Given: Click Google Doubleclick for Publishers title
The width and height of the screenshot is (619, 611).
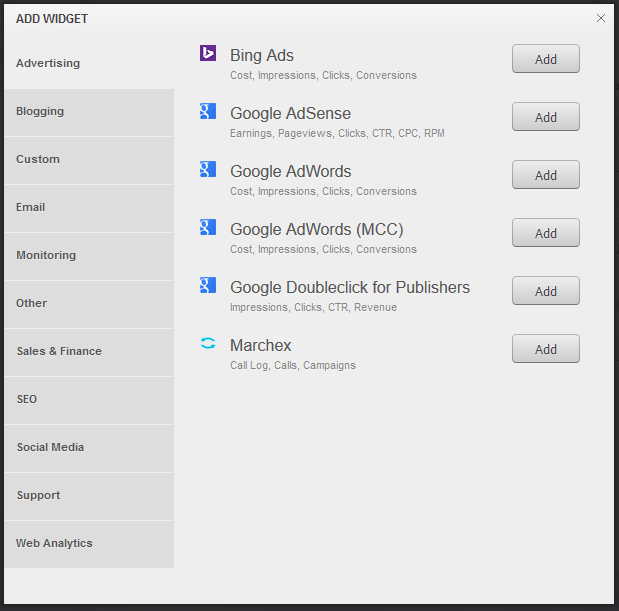Looking at the screenshot, I should (350, 287).
